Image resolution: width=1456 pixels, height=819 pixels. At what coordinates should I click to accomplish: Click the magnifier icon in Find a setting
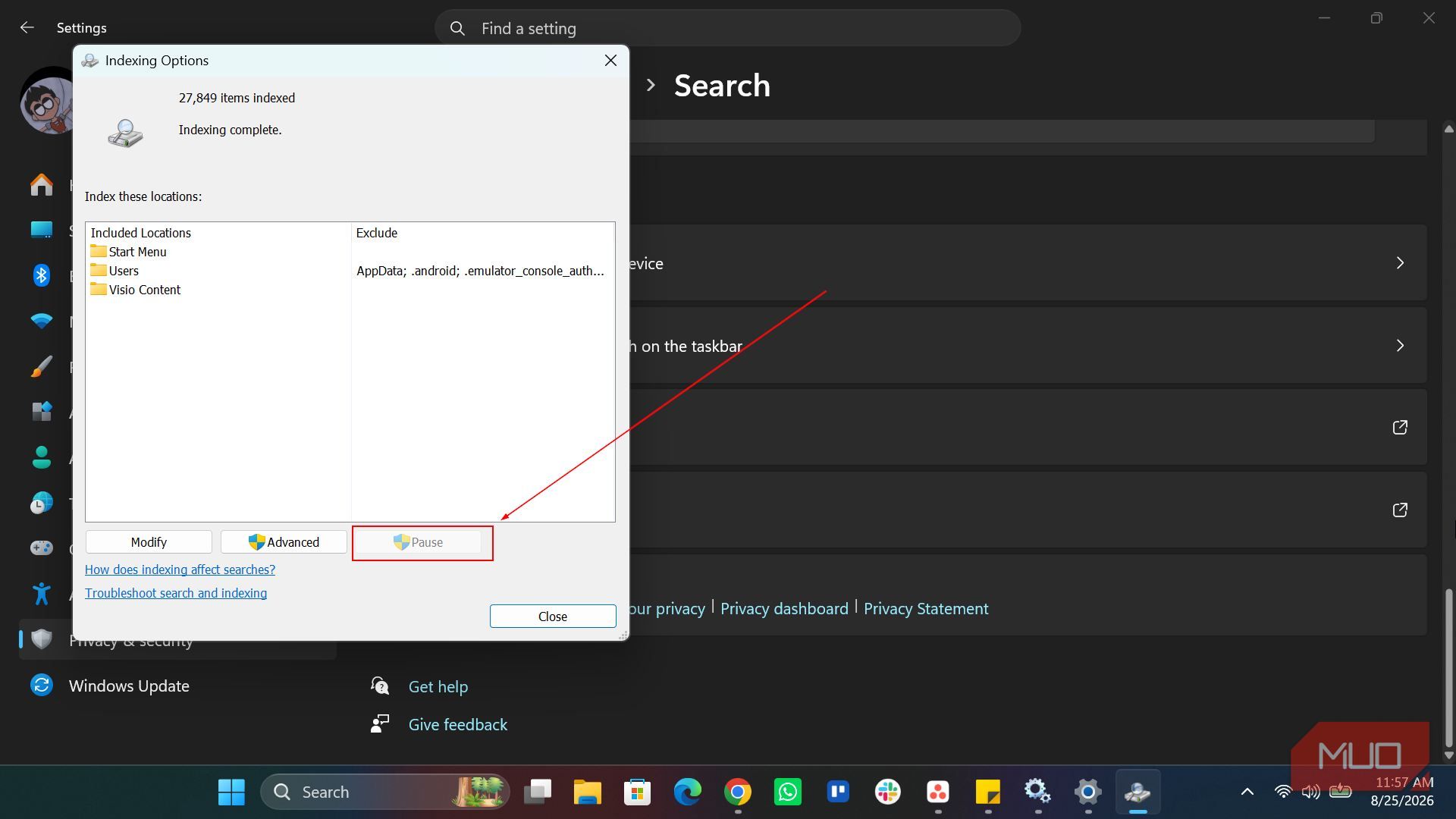click(x=457, y=28)
